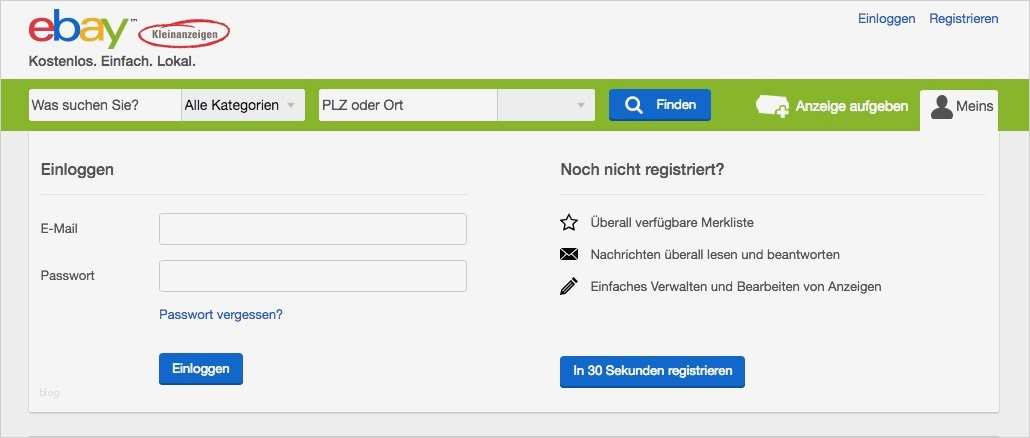This screenshot has height=438, width=1030.
Task: Click the Passwort vergessen? link
Action: tap(221, 315)
